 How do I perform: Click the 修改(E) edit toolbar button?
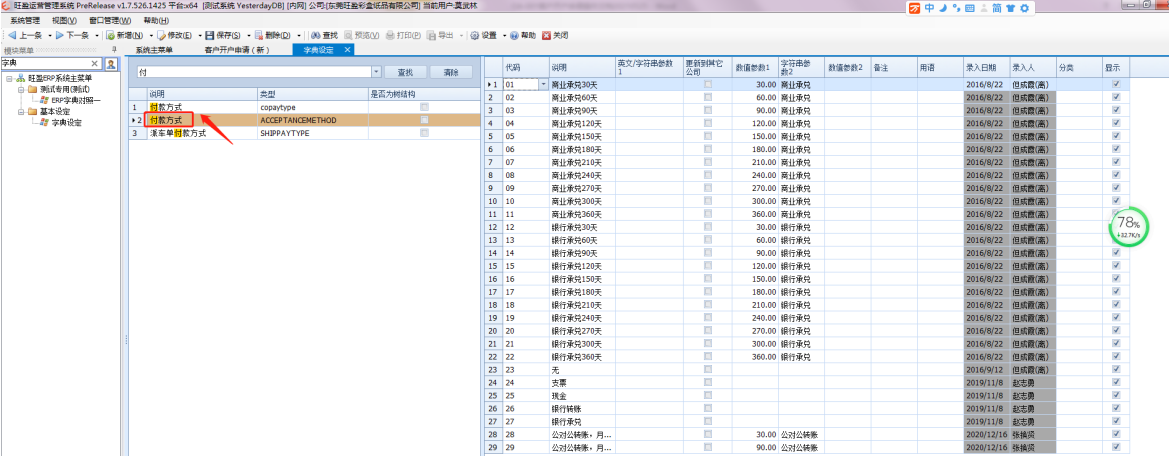[x=174, y=35]
